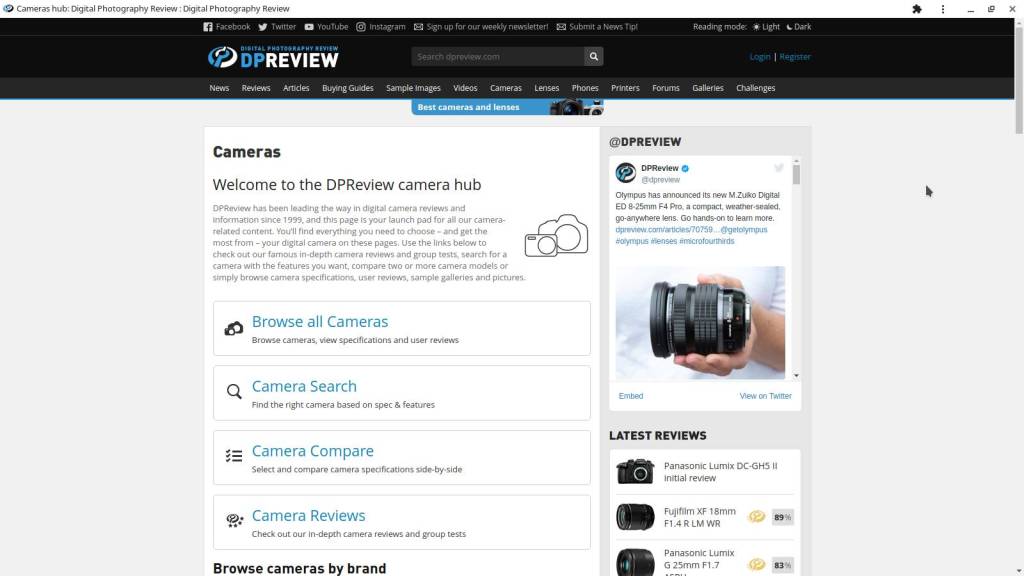The height and width of the screenshot is (576, 1024).
Task: Open the Twitter bird icon in top bar
Action: tap(263, 27)
